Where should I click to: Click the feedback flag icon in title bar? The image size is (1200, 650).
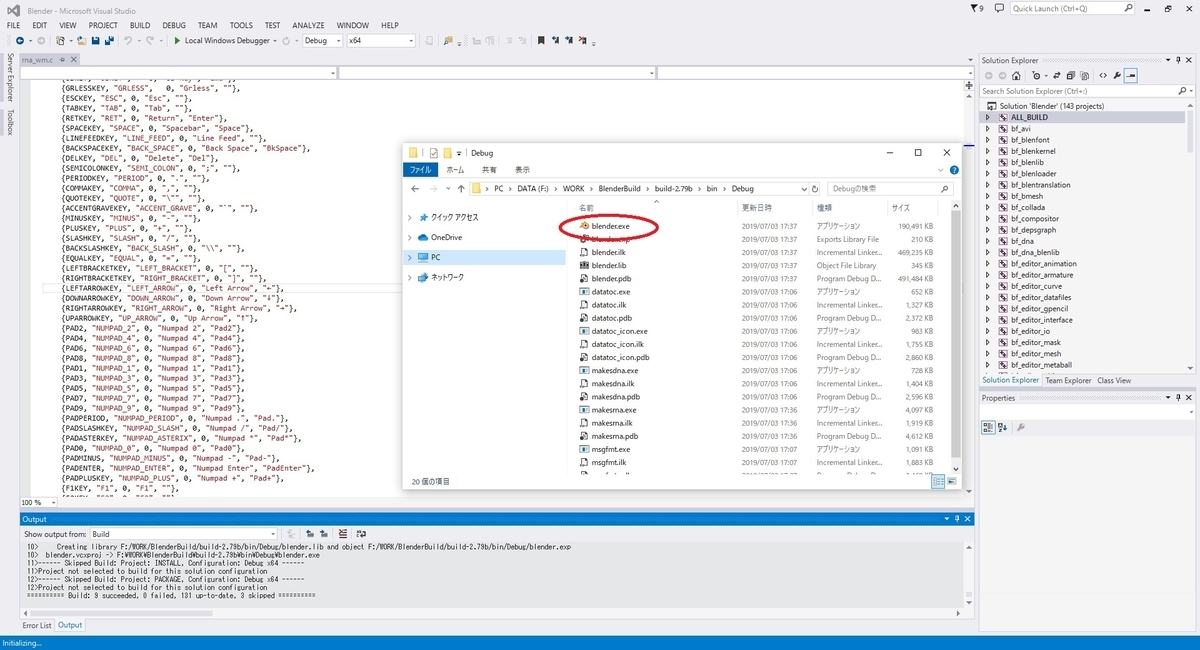click(976, 8)
